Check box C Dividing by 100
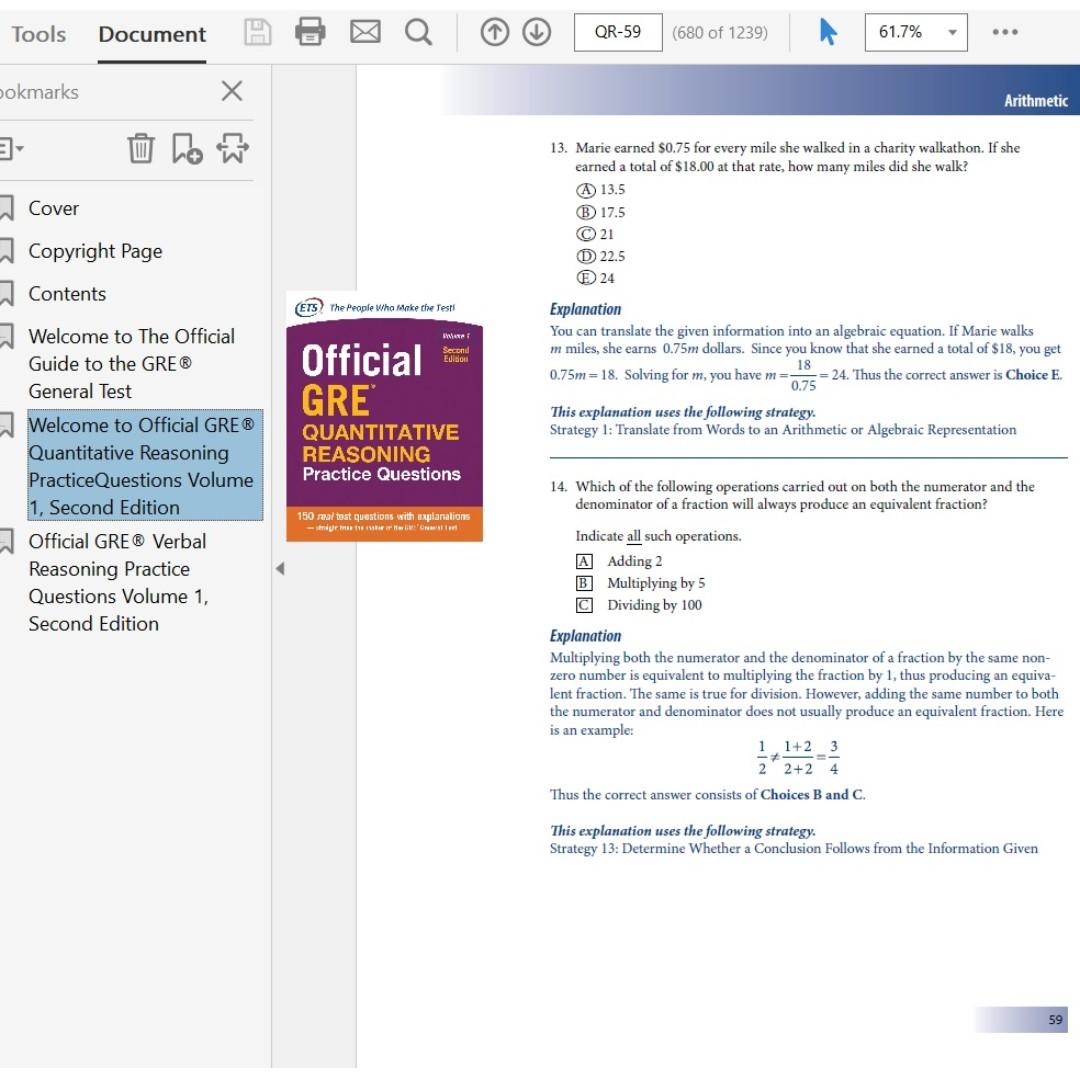The image size is (1080, 1080). 584,605
